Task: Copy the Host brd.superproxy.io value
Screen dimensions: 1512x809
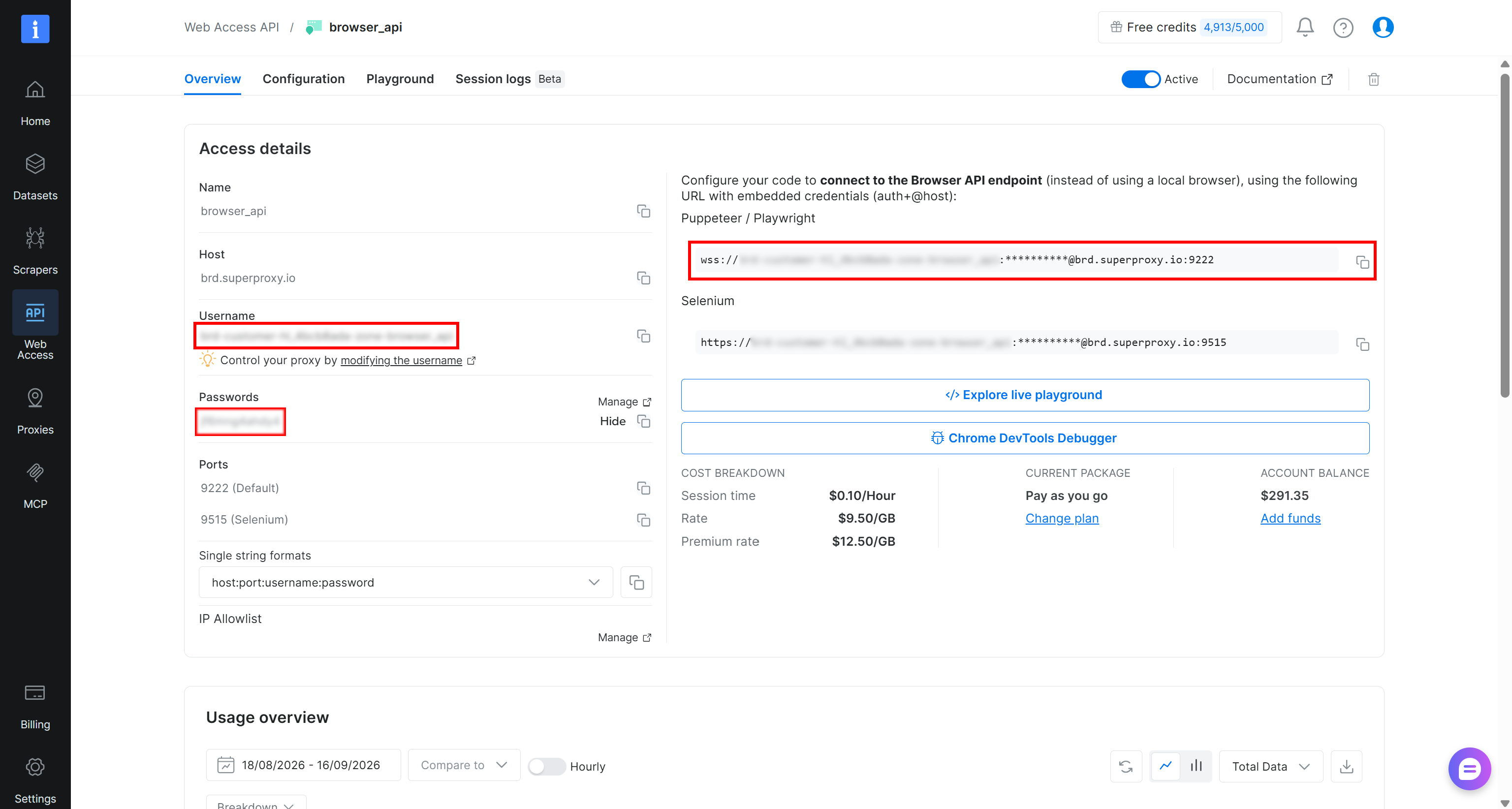Action: (x=643, y=278)
